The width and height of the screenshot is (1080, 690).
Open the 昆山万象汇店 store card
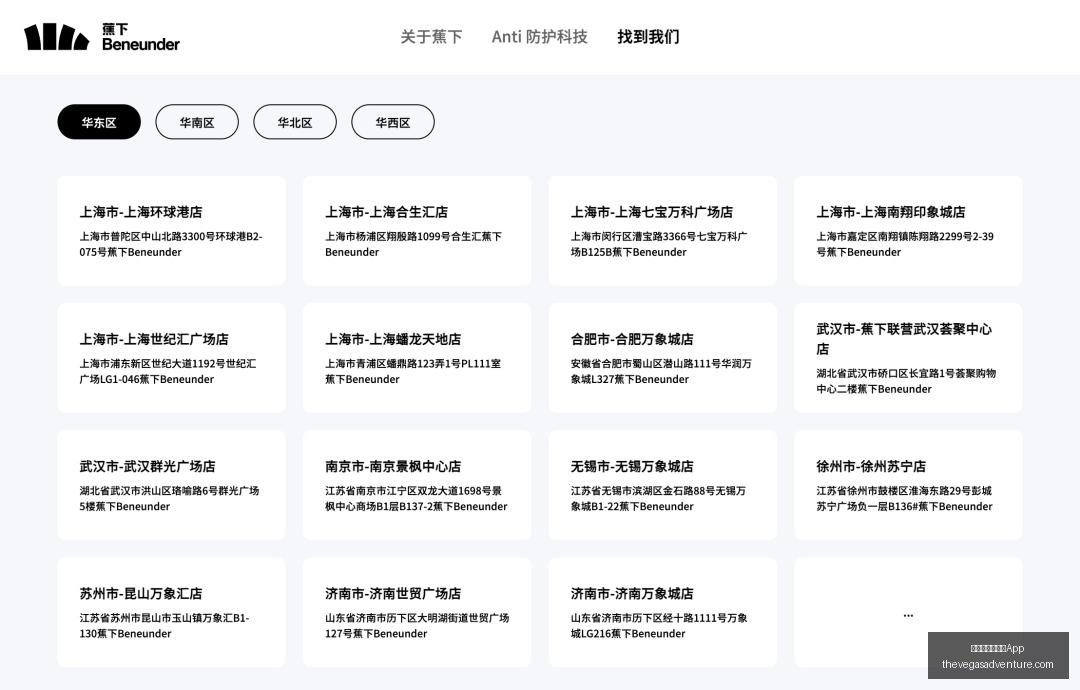coord(172,613)
